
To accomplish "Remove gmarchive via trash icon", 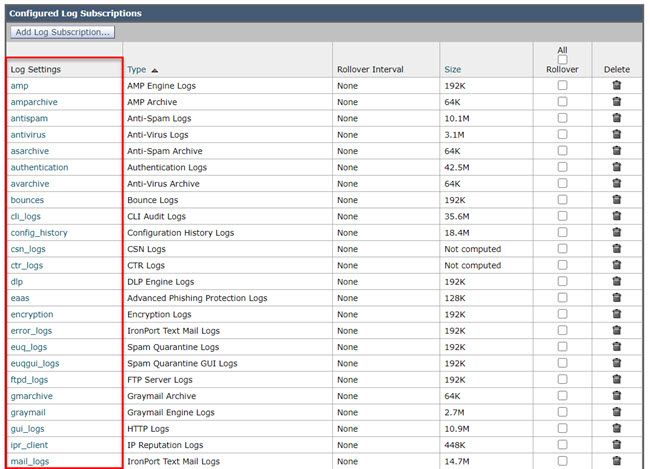I will tap(616, 396).
